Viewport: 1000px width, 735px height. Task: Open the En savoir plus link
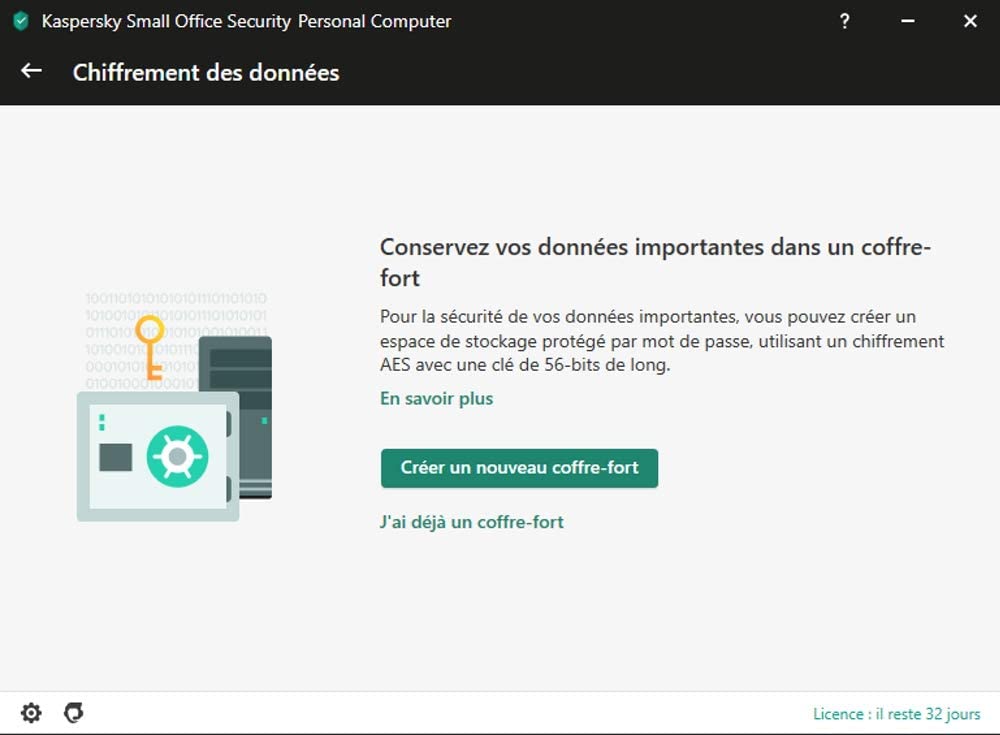(x=436, y=399)
